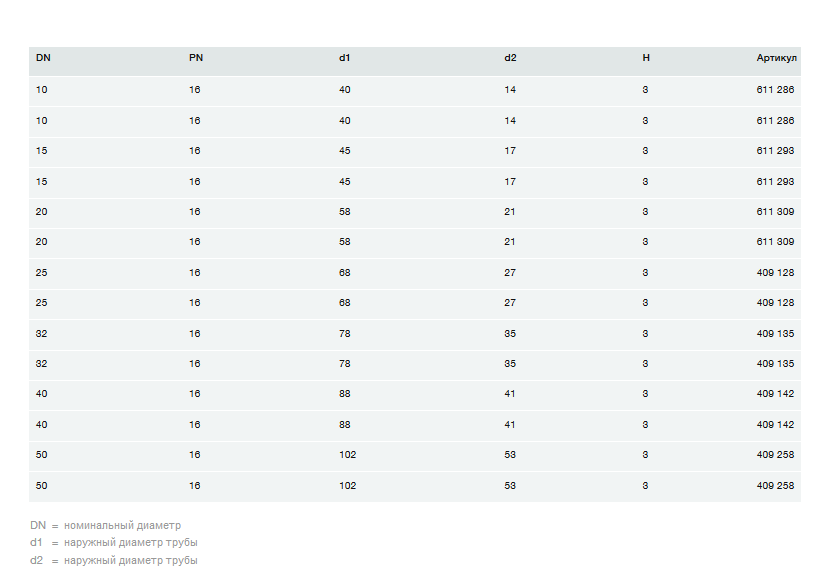Click d2 value 14 in the second row
Viewport: 816px width, 571px height.
coord(510,121)
